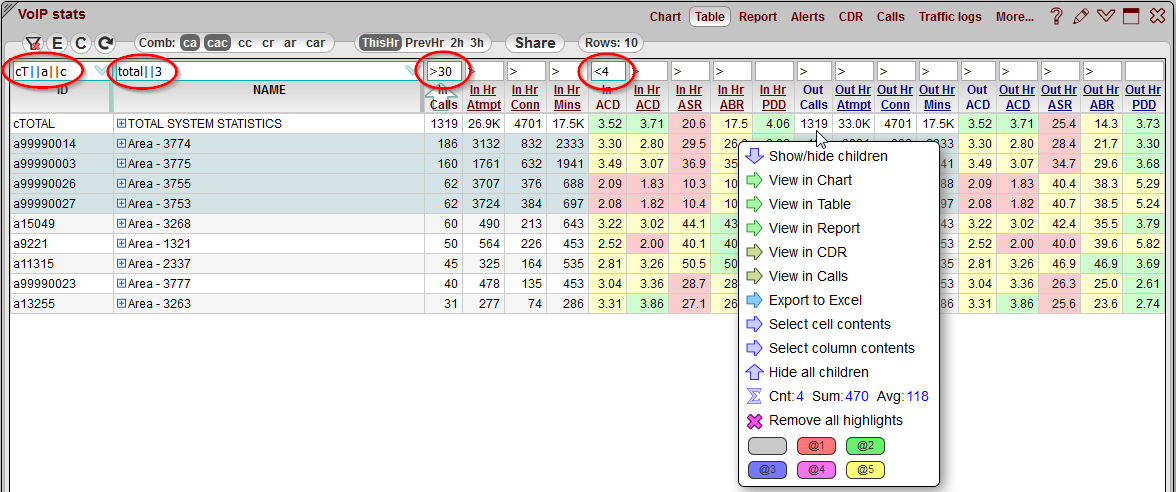Viewport: 1176px width, 492px height.
Task: Click the magenta X remove highlights icon
Action: pyautogui.click(x=755, y=420)
